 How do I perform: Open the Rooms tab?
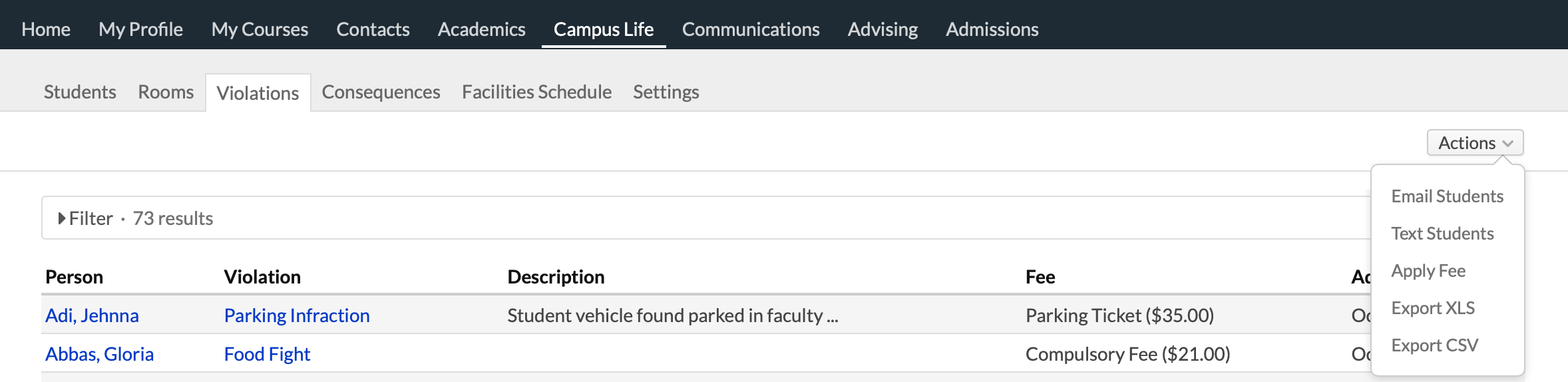166,92
